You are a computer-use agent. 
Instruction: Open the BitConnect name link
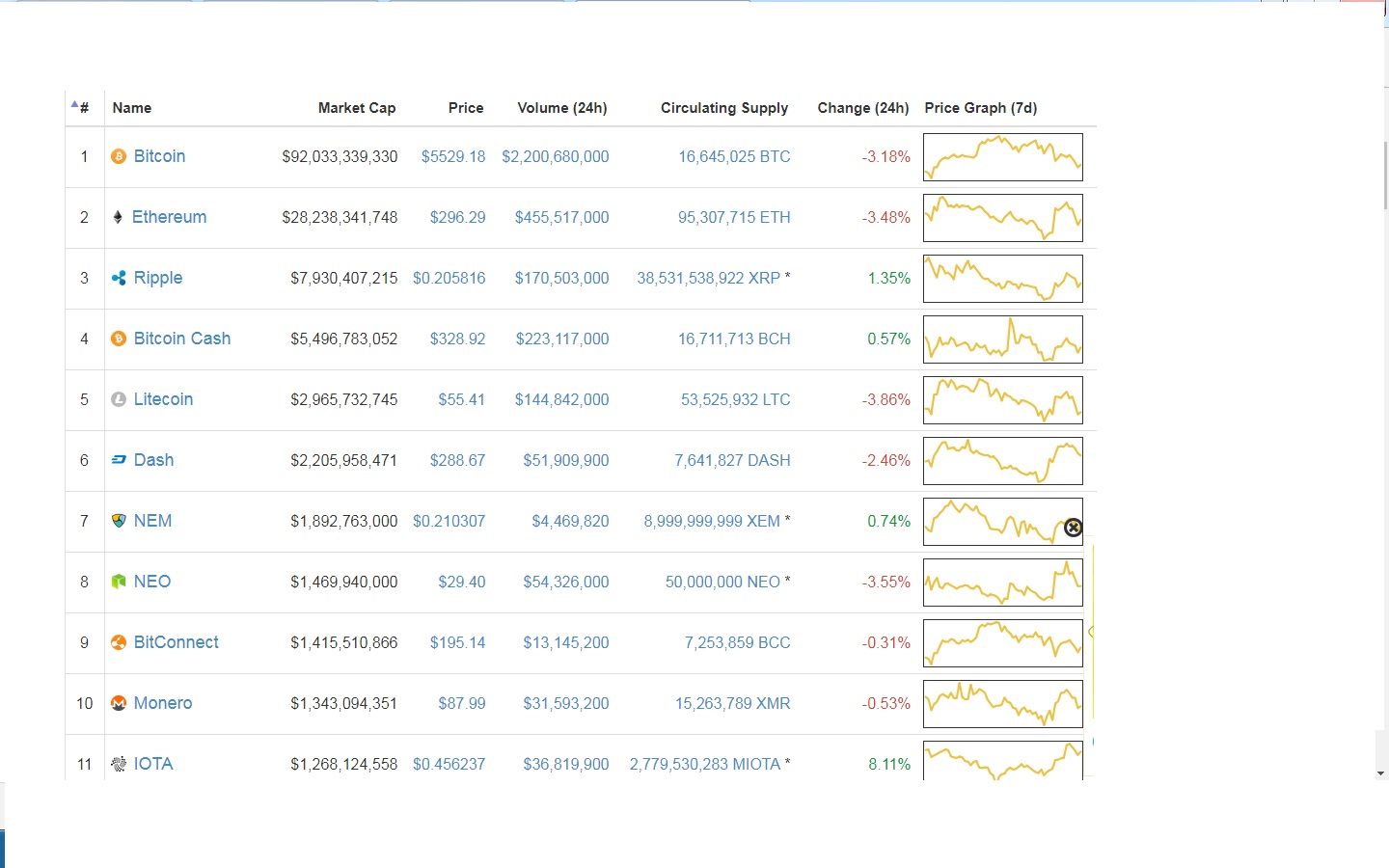pos(176,642)
